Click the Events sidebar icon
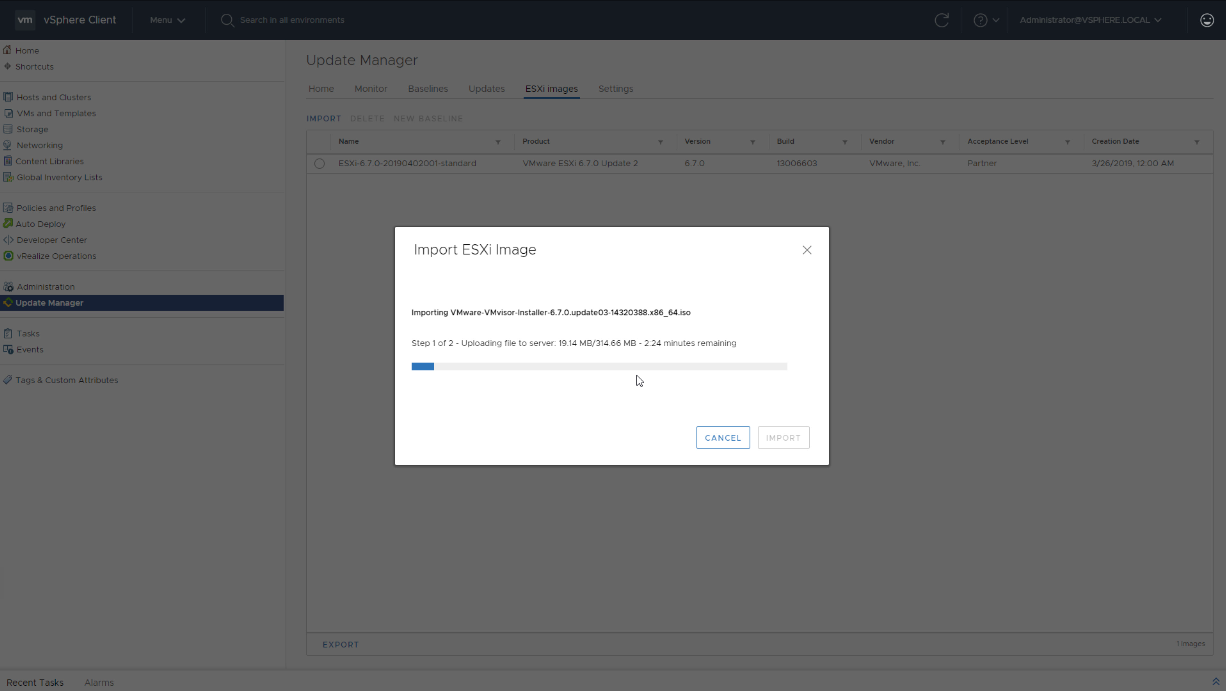Viewport: 1226px width, 691px height. click(x=8, y=350)
